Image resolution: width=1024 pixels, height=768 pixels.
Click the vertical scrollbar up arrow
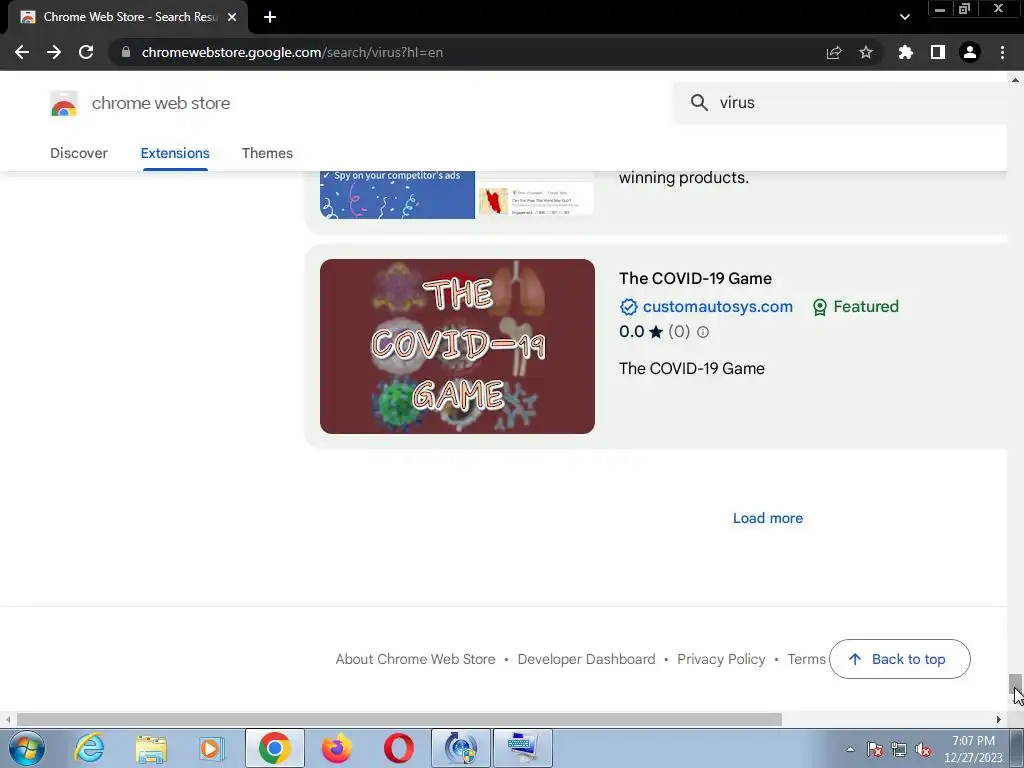(x=1015, y=80)
